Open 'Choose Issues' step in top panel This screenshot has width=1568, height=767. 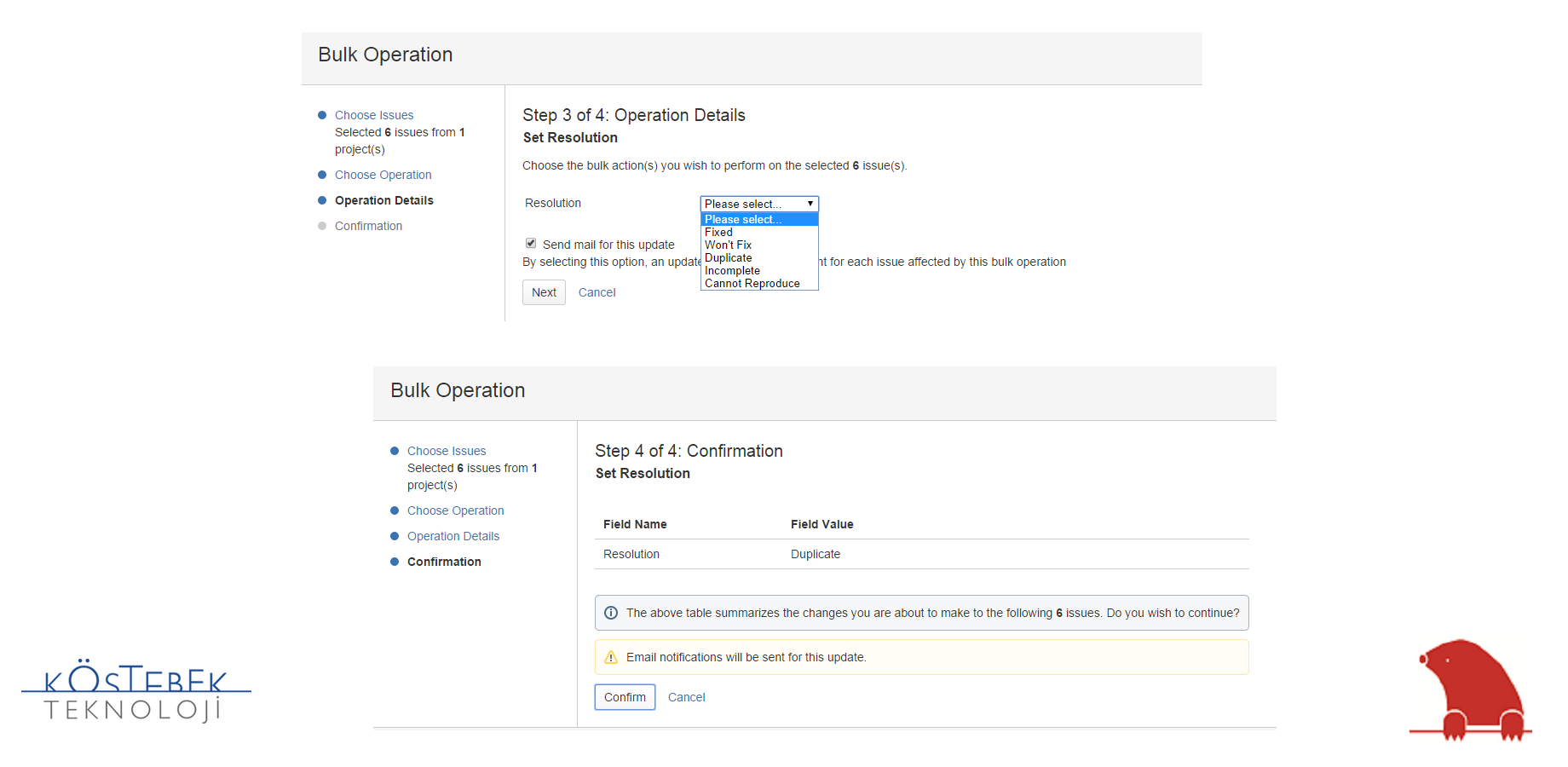click(374, 115)
